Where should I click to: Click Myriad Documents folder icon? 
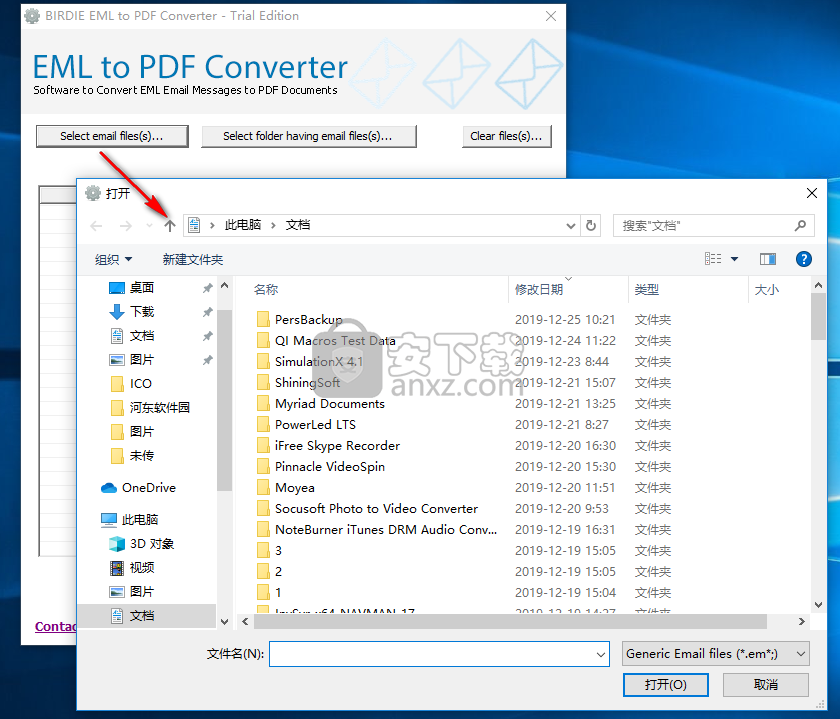tap(263, 403)
